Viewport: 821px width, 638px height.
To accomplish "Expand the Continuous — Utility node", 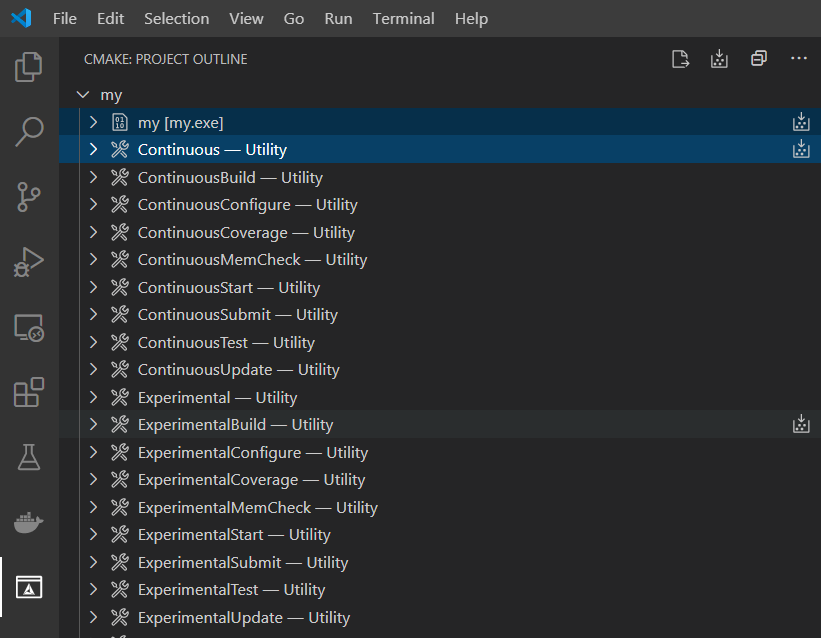I will point(94,150).
